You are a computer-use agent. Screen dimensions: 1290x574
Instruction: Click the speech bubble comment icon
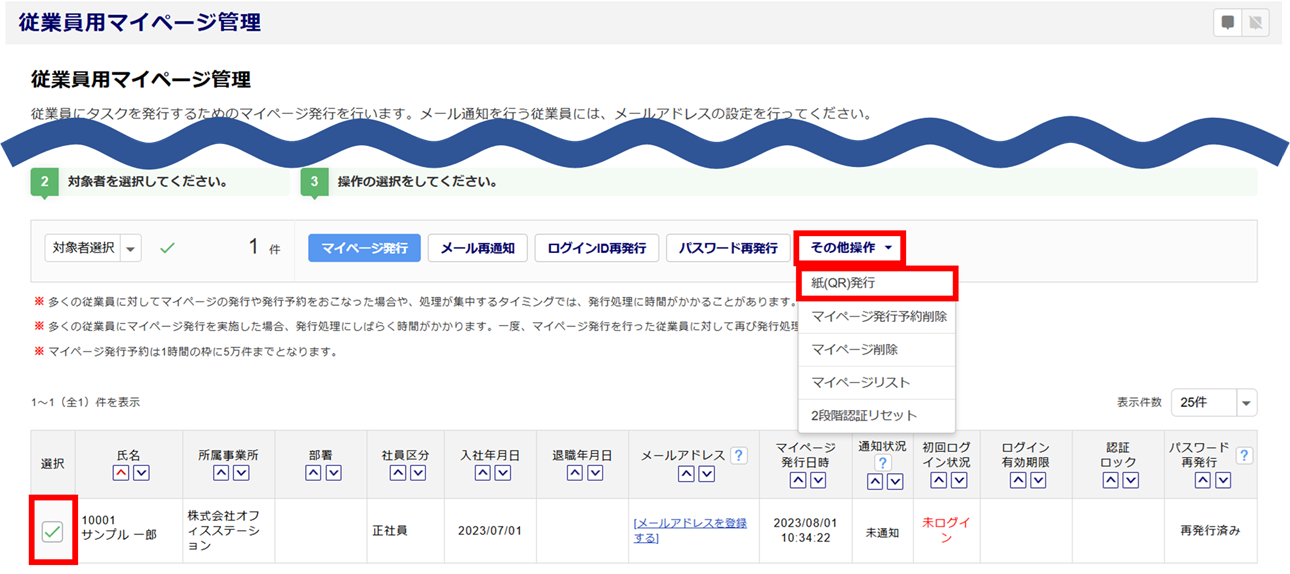1227,23
